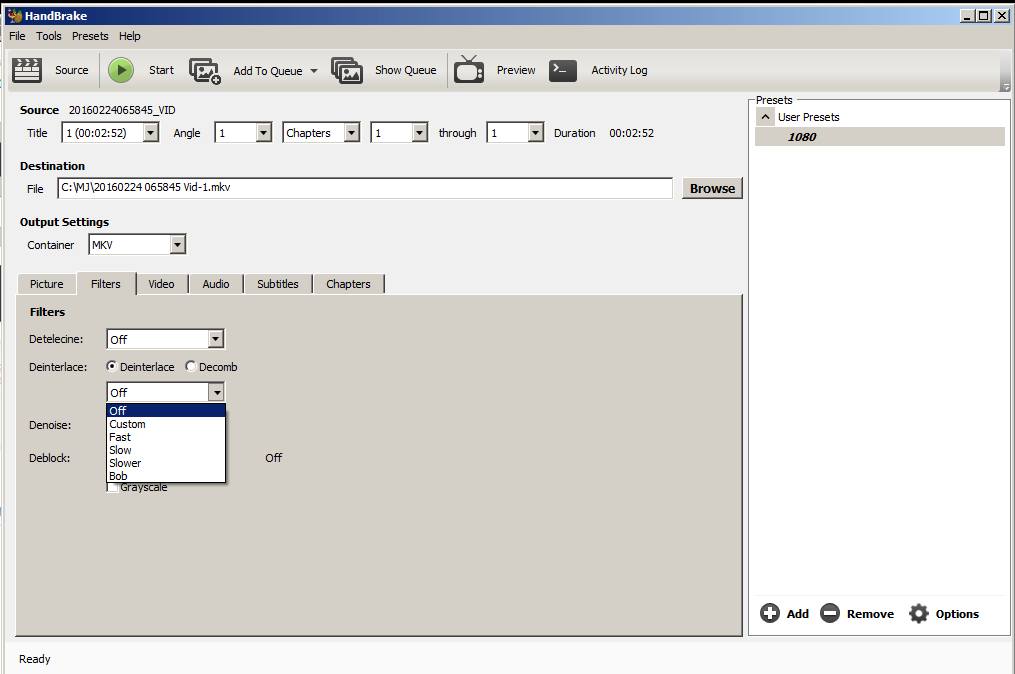The width and height of the screenshot is (1015, 674).
Task: Switch to the Subtitles tab
Action: click(278, 284)
